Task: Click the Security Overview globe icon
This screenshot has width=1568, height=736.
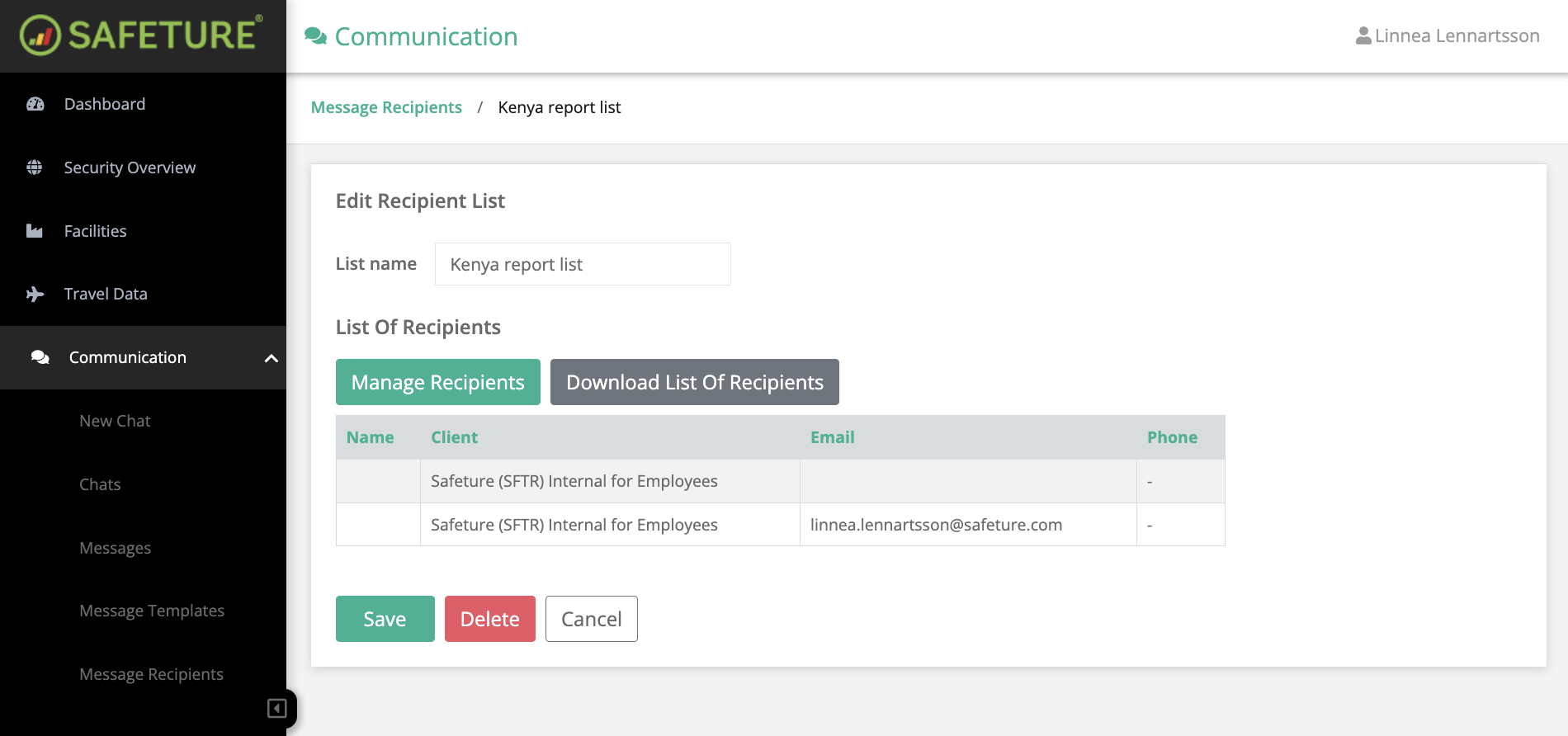Action: (x=35, y=167)
